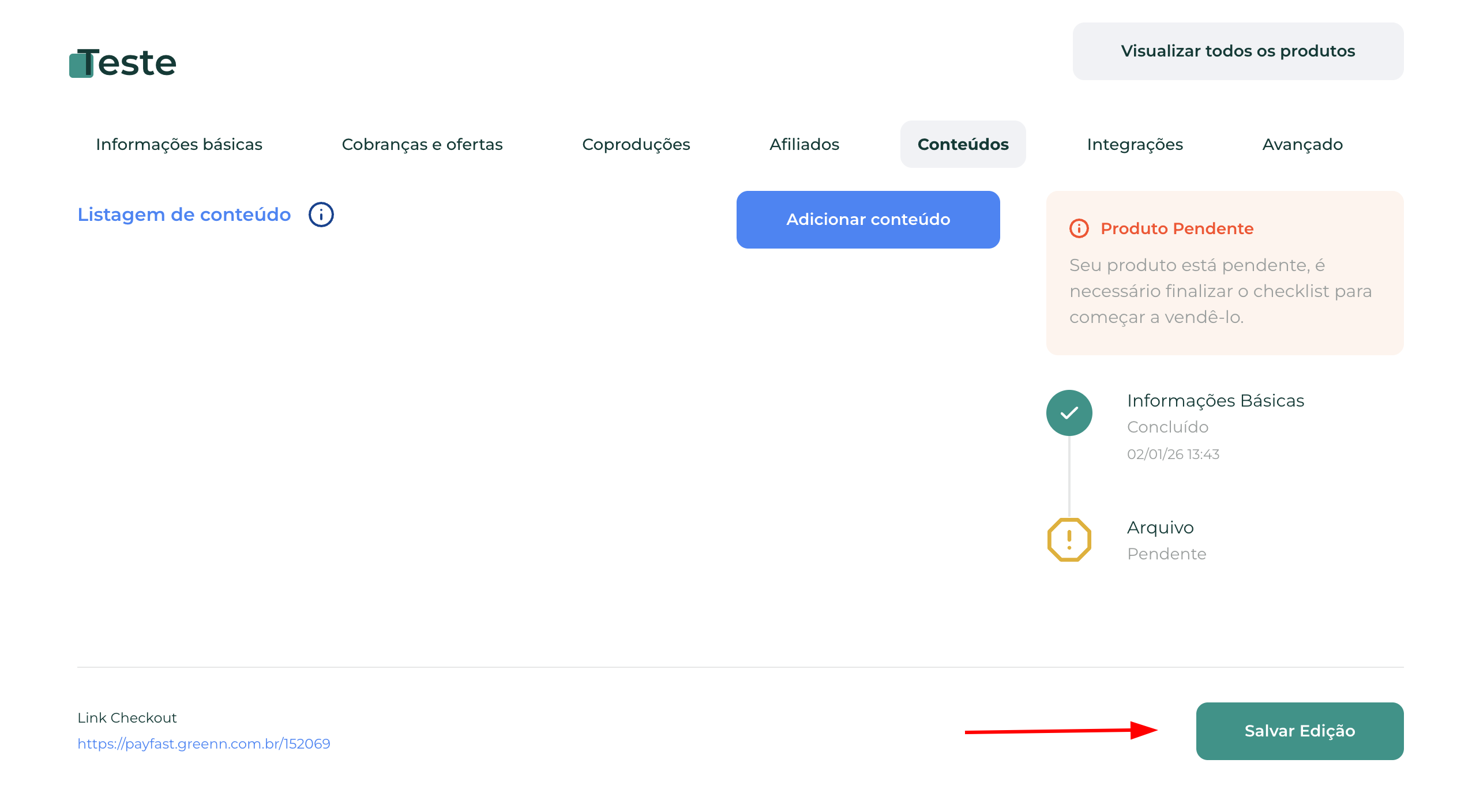Viewport: 1472px width, 812px height.
Task: Select the Conteúdos tab
Action: pyautogui.click(x=963, y=144)
